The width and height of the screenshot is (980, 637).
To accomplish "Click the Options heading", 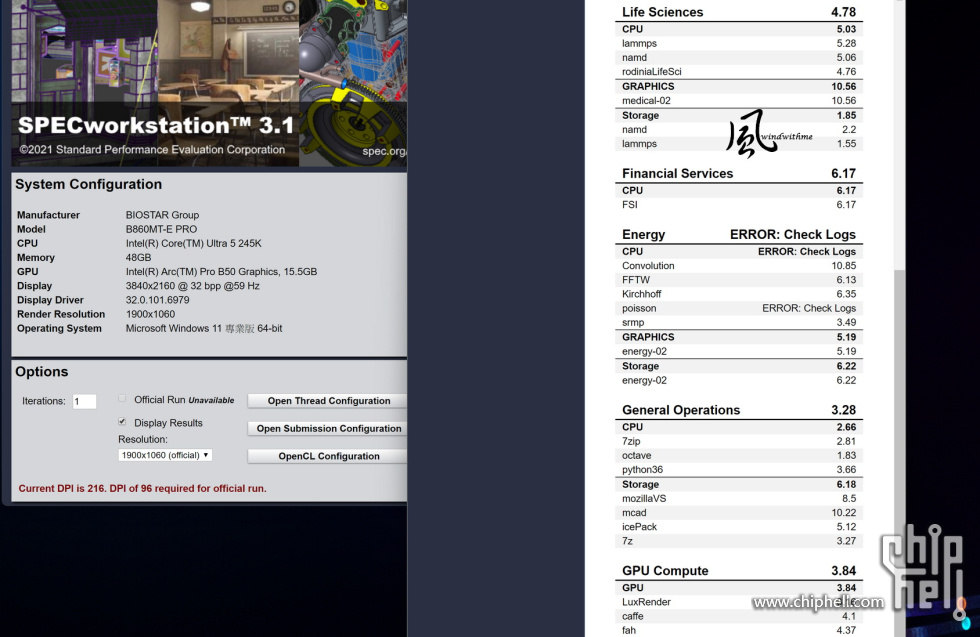I will click(x=42, y=372).
